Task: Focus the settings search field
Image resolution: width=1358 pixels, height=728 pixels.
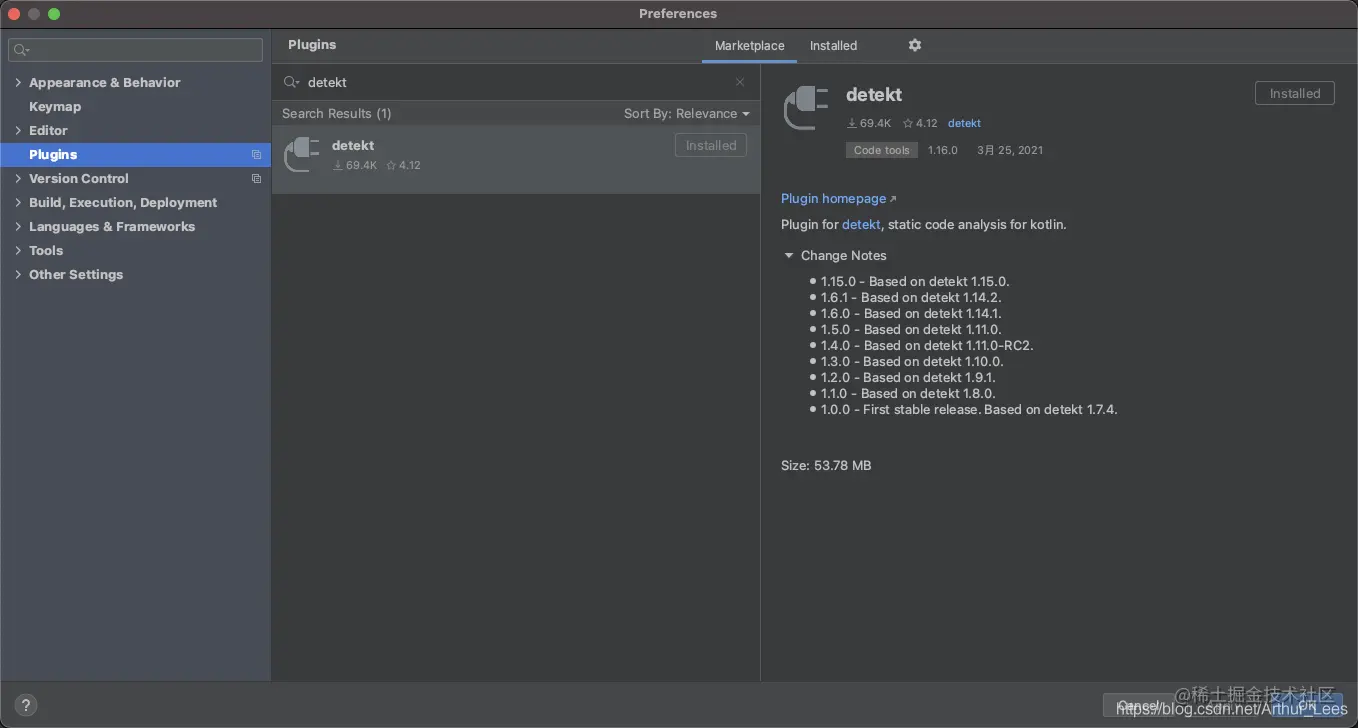Action: (135, 49)
